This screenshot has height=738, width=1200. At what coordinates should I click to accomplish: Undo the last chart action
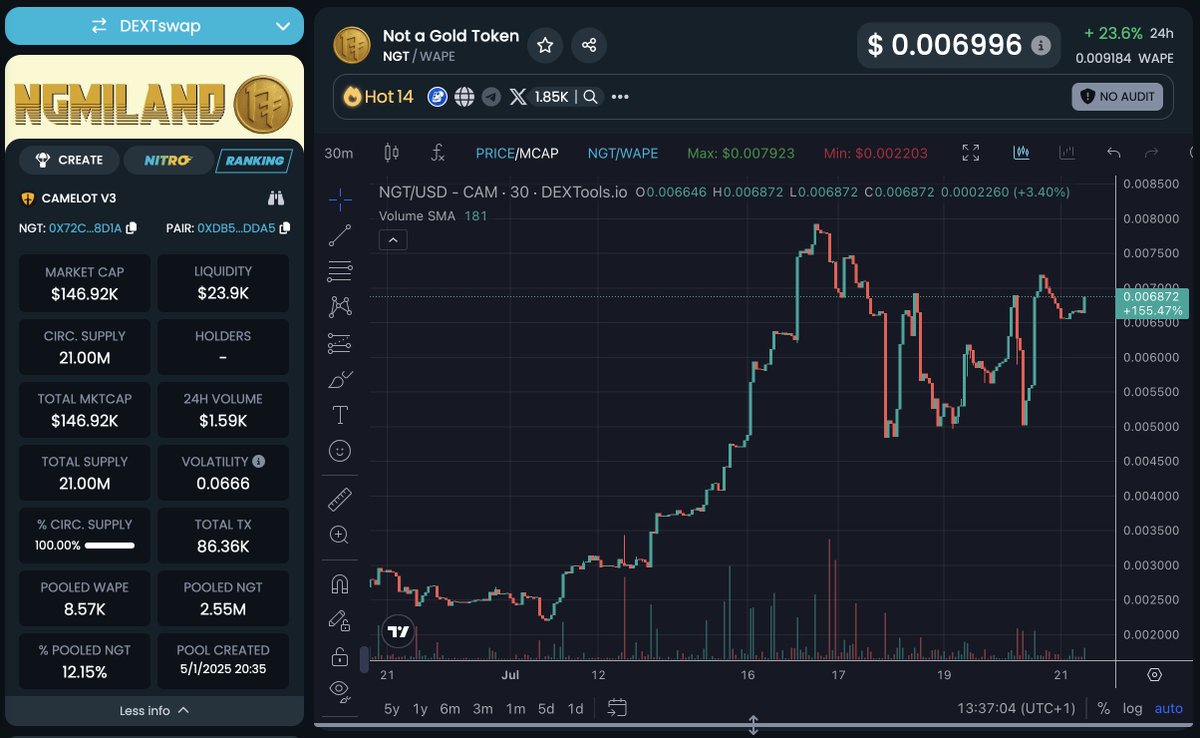(1114, 153)
